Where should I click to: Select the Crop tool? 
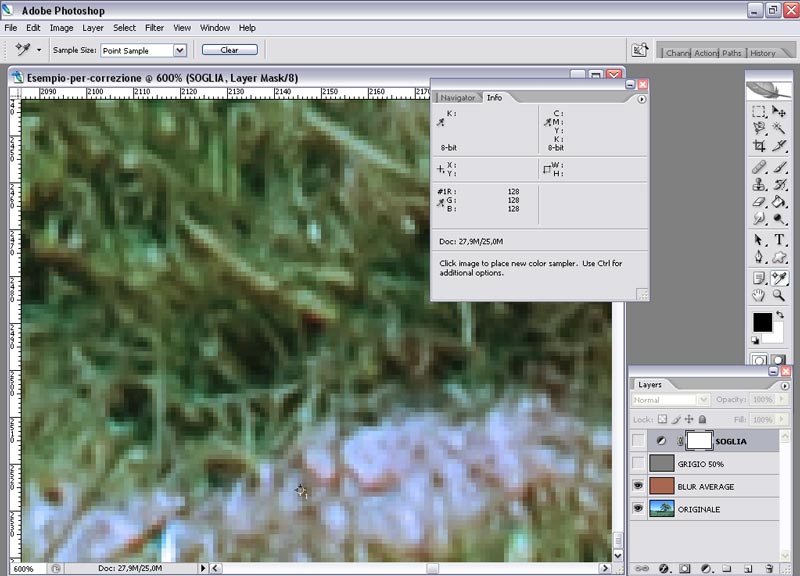760,147
